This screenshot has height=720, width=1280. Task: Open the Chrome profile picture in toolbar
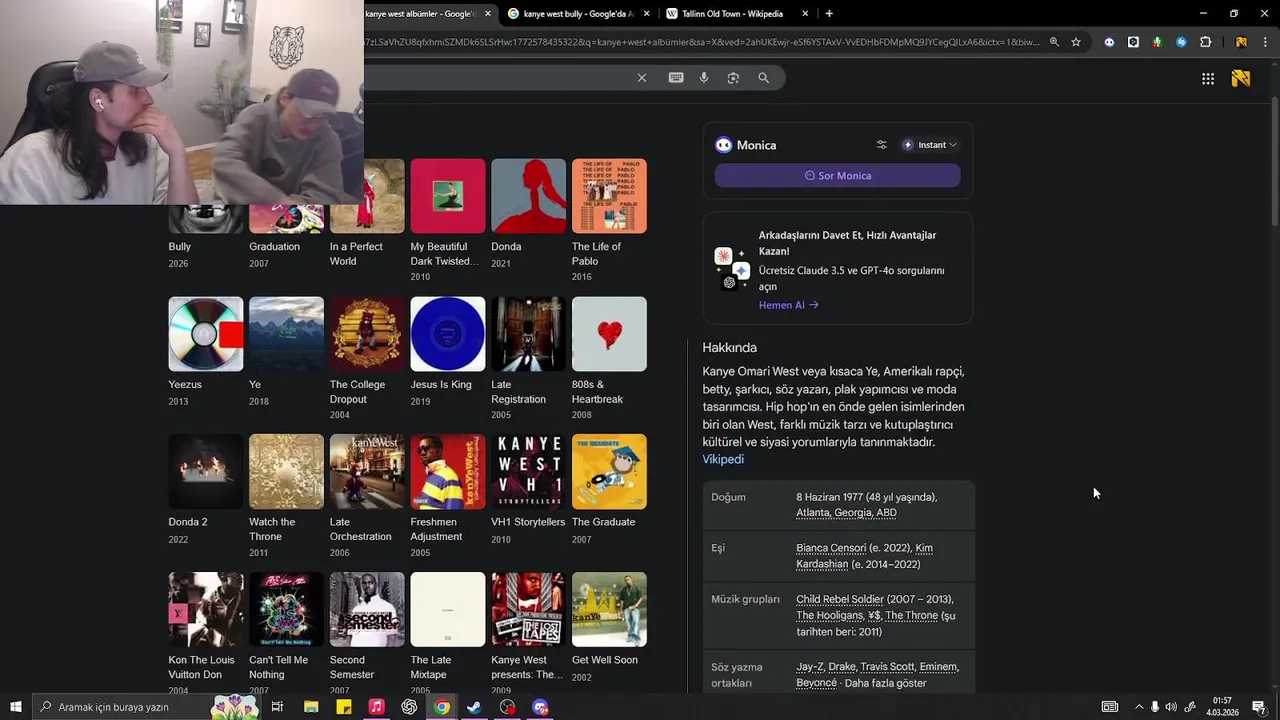click(1241, 42)
